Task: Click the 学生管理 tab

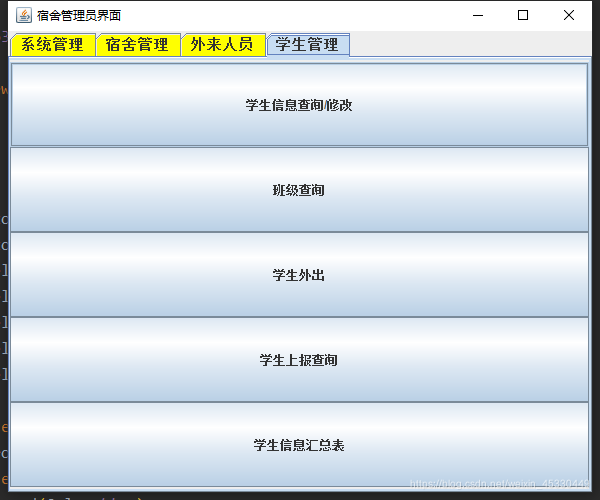Action: (x=308, y=45)
